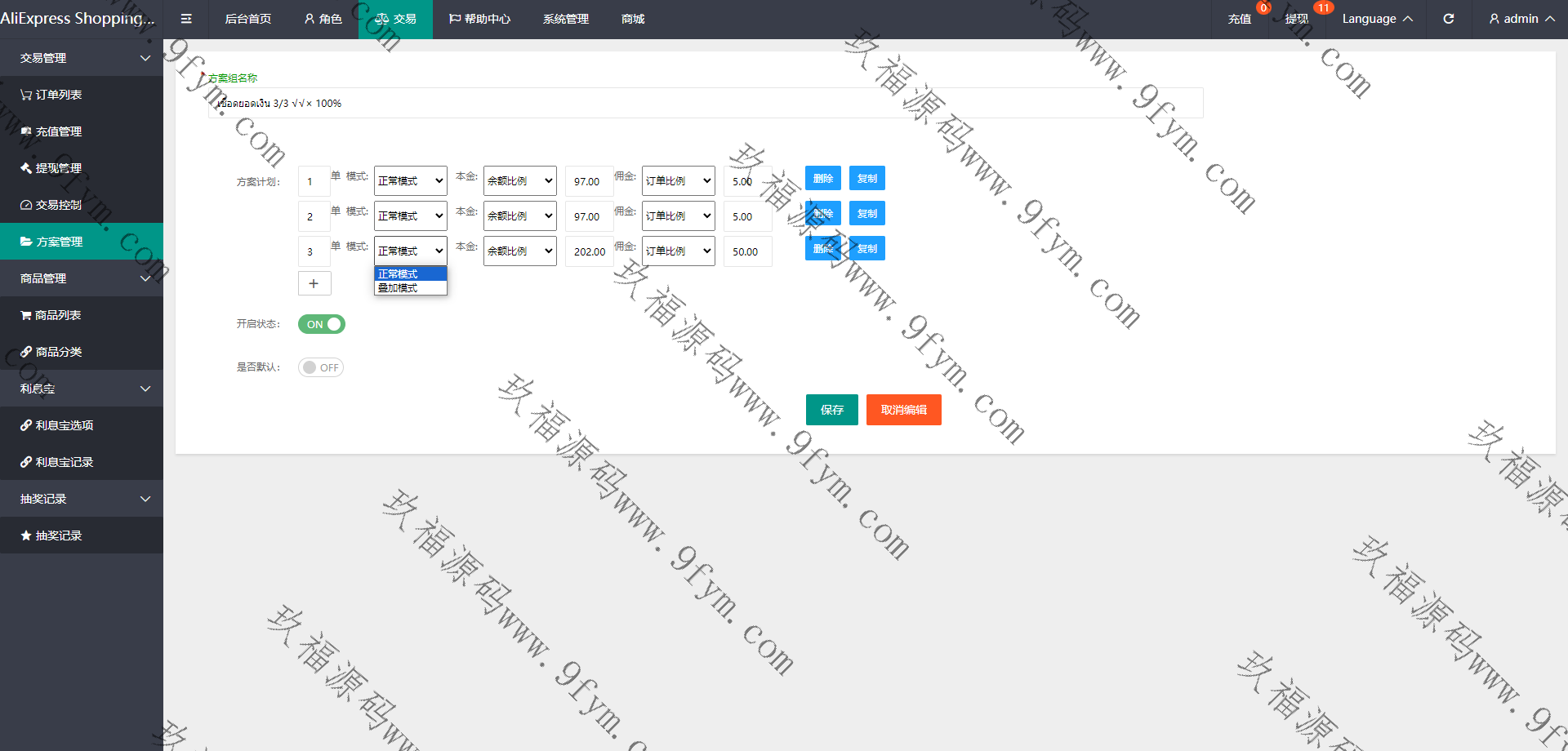Click the sidebar collapse hamburger icon
The width and height of the screenshot is (1568, 751).
(x=186, y=19)
